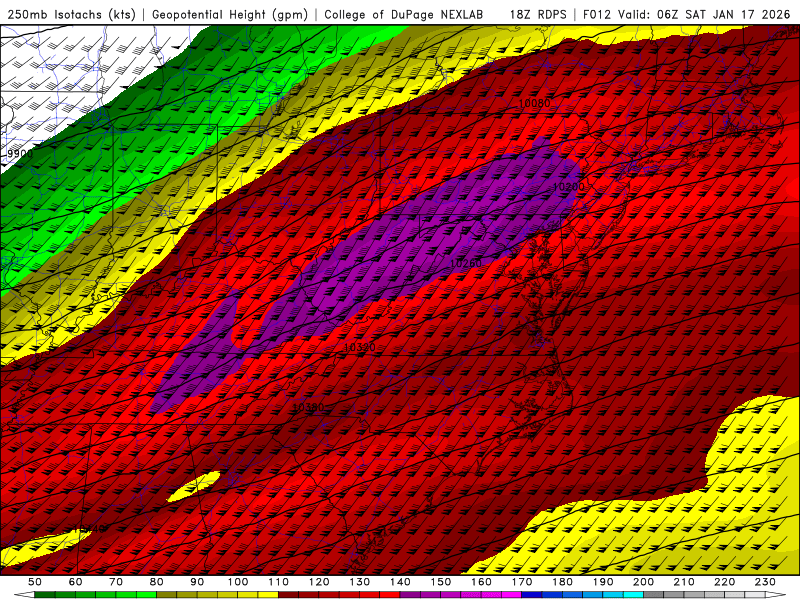Viewport: 800px width, 600px height.
Task: Click the 10080 height contour label
Action: (x=534, y=103)
